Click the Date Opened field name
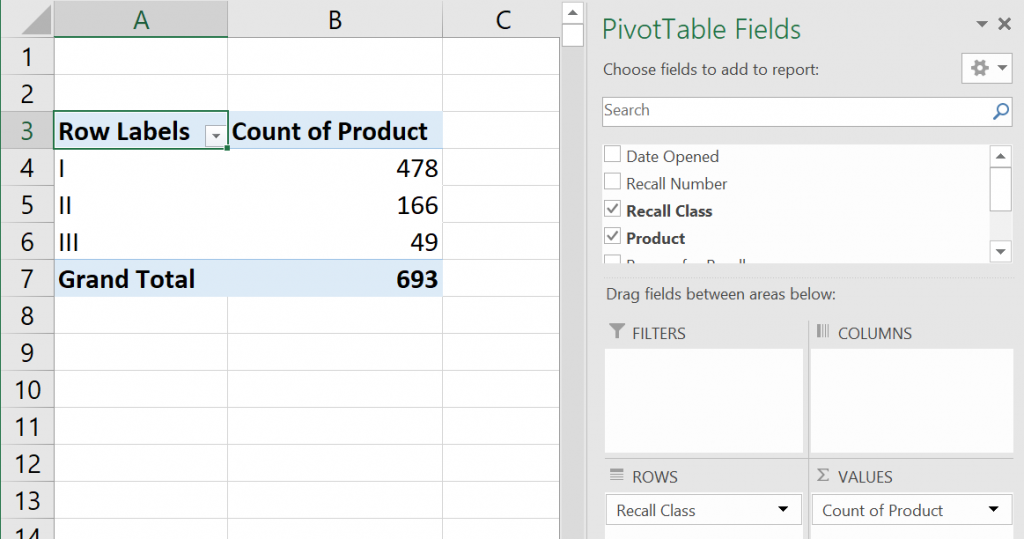The width and height of the screenshot is (1024, 539). 672,157
